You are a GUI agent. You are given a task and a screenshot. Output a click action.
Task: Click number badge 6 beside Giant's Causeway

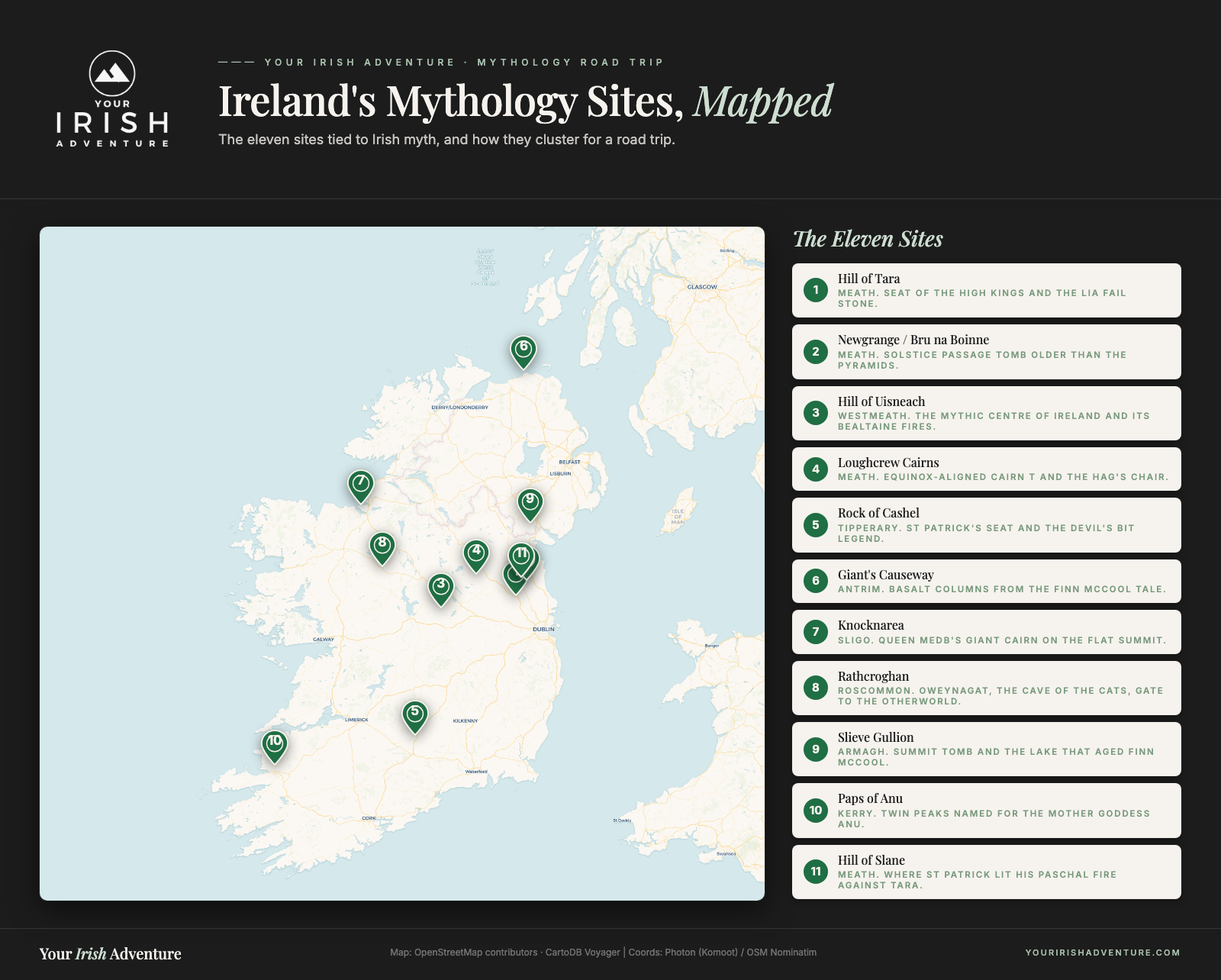click(816, 581)
